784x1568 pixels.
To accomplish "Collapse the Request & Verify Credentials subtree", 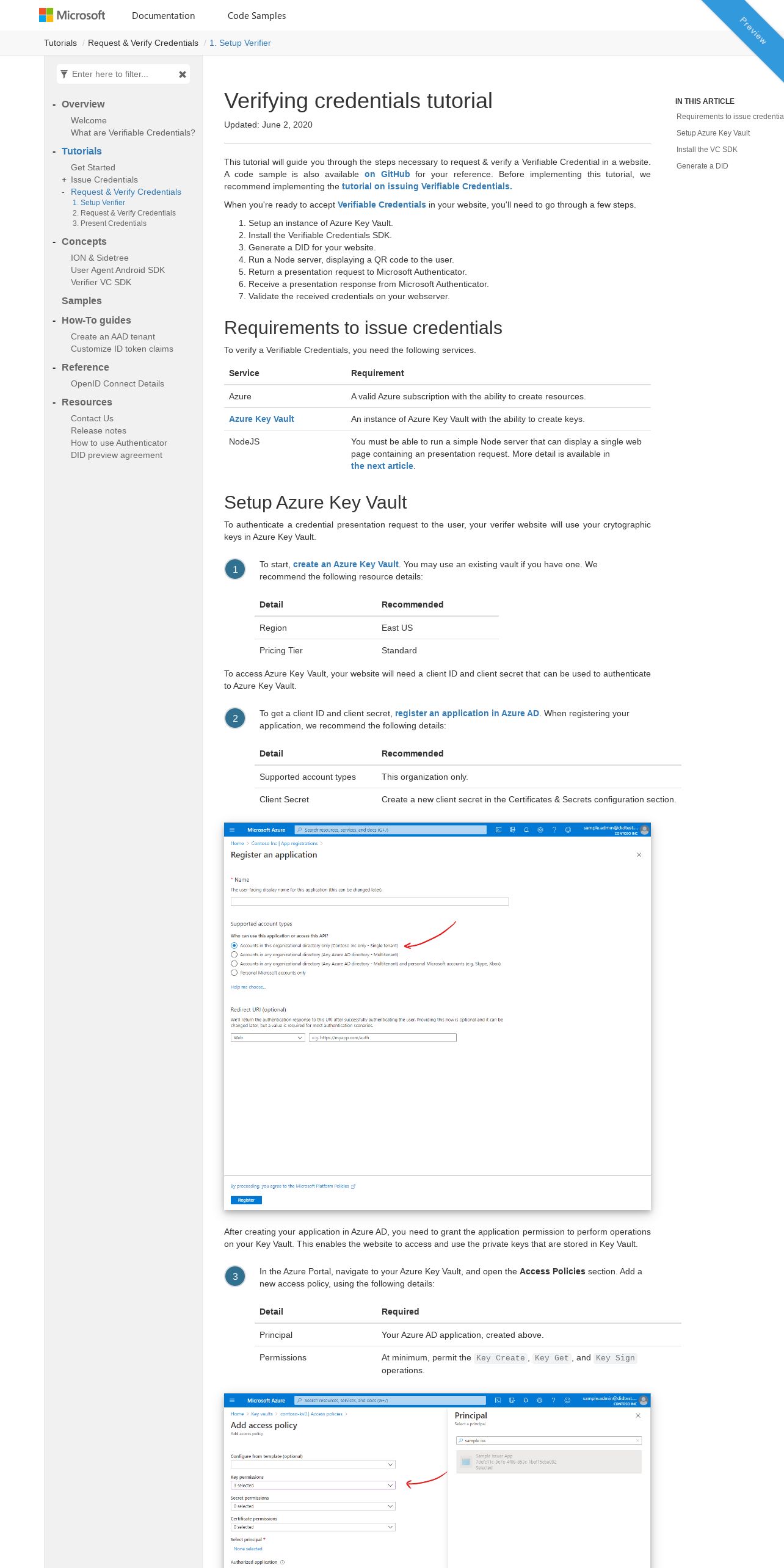I will click(64, 192).
